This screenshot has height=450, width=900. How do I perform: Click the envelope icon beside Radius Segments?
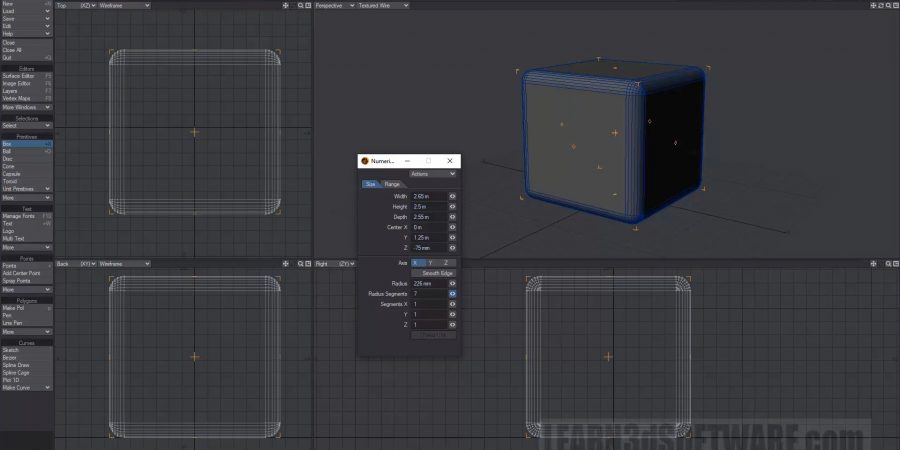coord(452,294)
